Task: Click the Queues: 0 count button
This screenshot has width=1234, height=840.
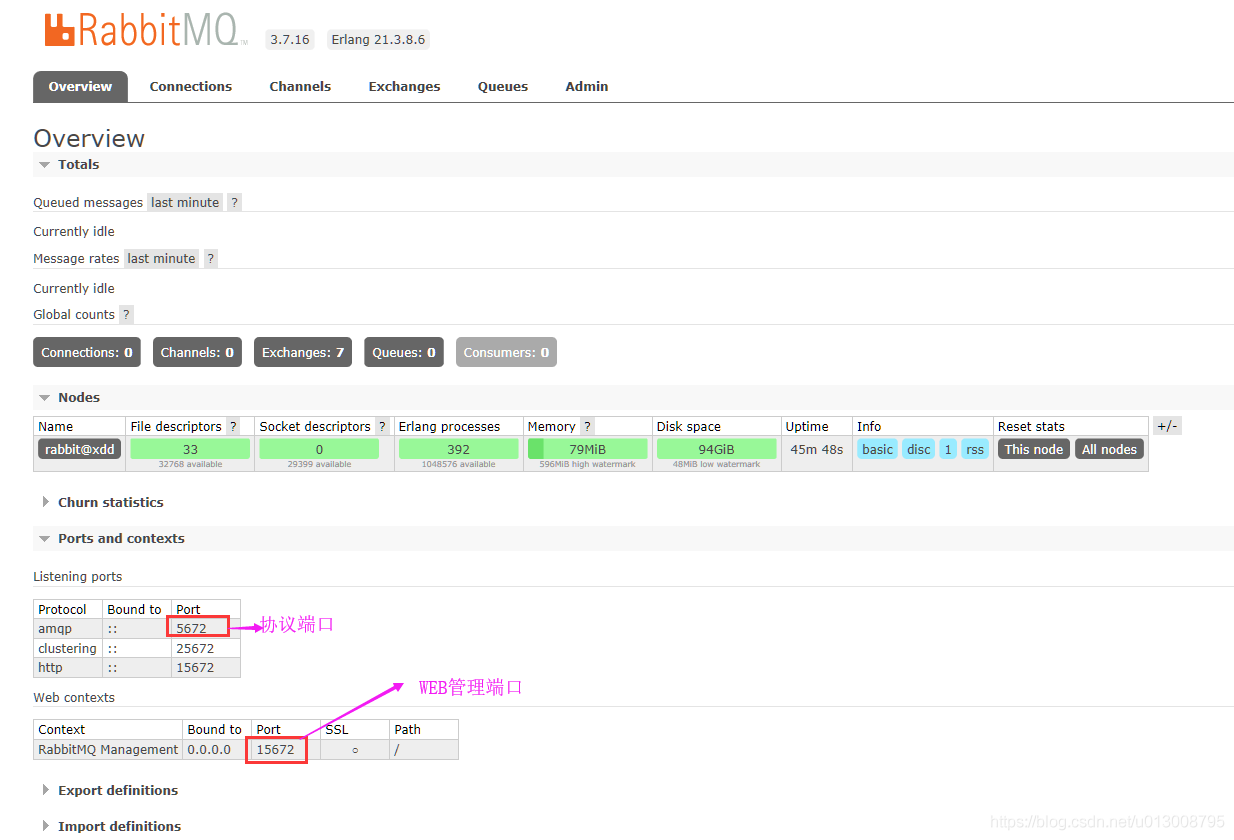Action: tap(404, 352)
